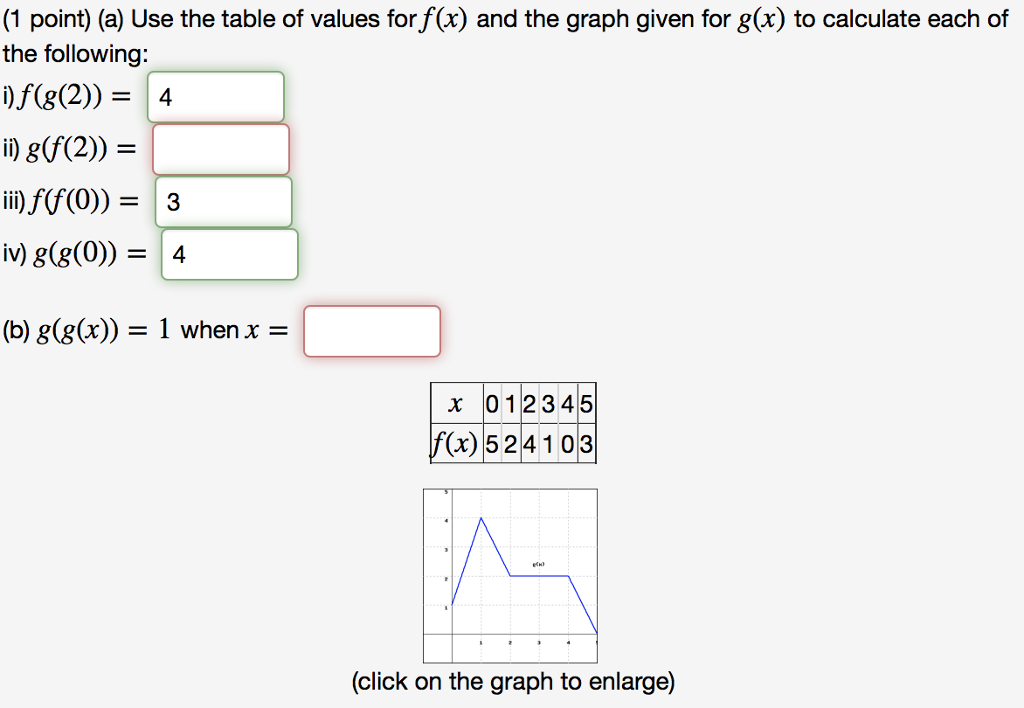Click the g(x) label inside the graph
Viewport: 1024px width, 708px height.
[x=536, y=565]
